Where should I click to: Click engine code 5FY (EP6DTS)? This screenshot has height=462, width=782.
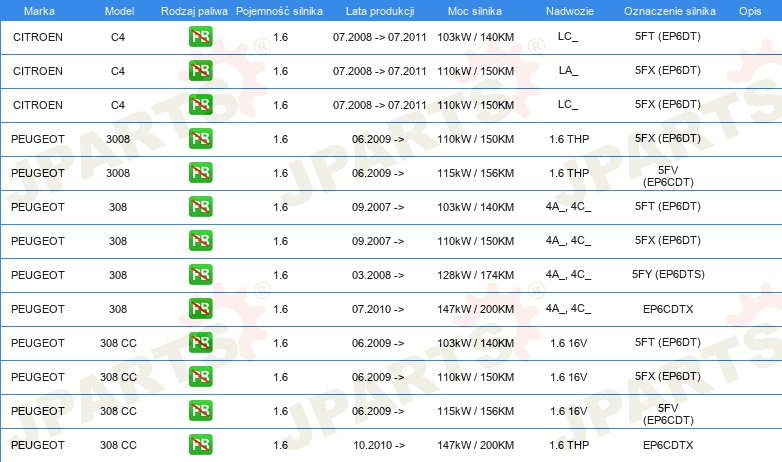[x=668, y=274]
